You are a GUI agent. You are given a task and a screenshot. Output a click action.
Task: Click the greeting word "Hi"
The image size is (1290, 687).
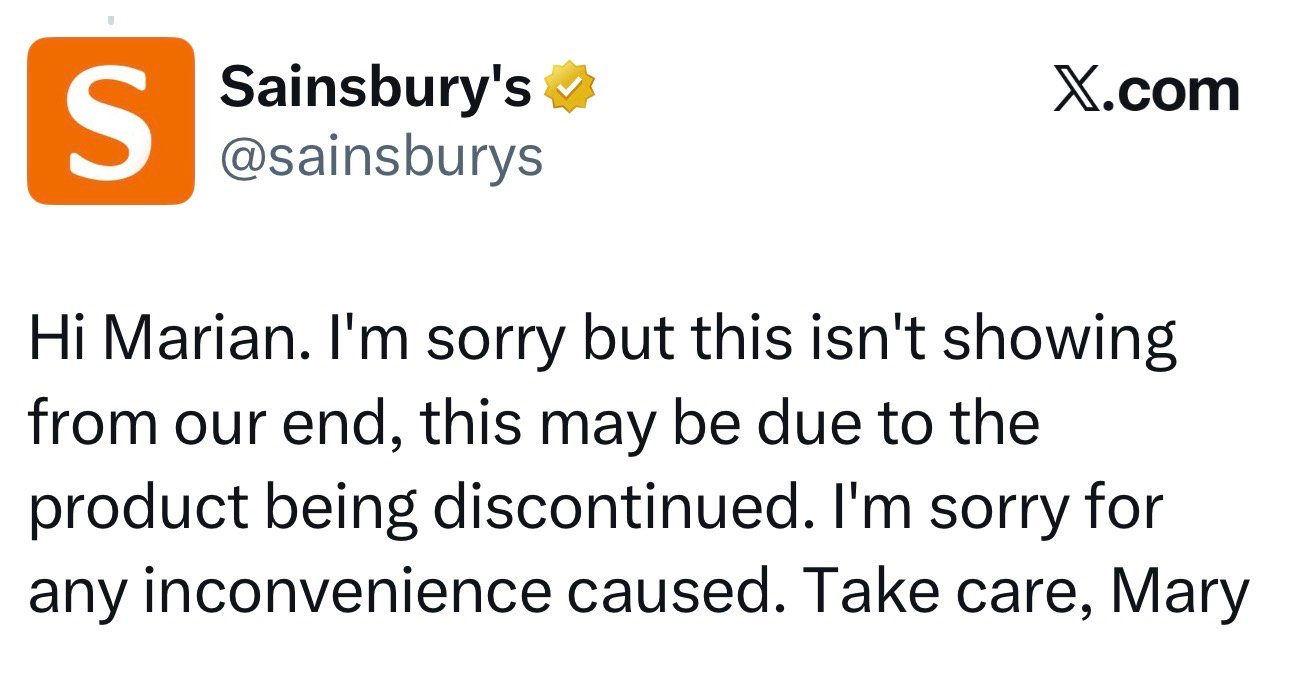click(x=57, y=341)
